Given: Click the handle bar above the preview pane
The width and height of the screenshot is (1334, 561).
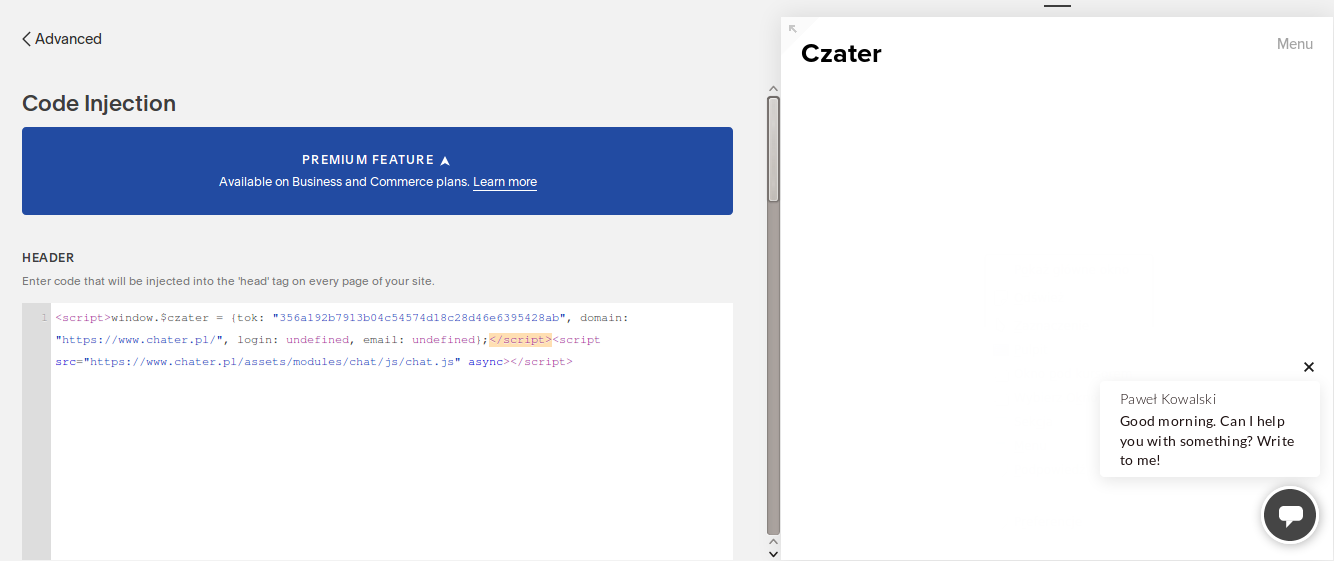Looking at the screenshot, I should [1057, 6].
